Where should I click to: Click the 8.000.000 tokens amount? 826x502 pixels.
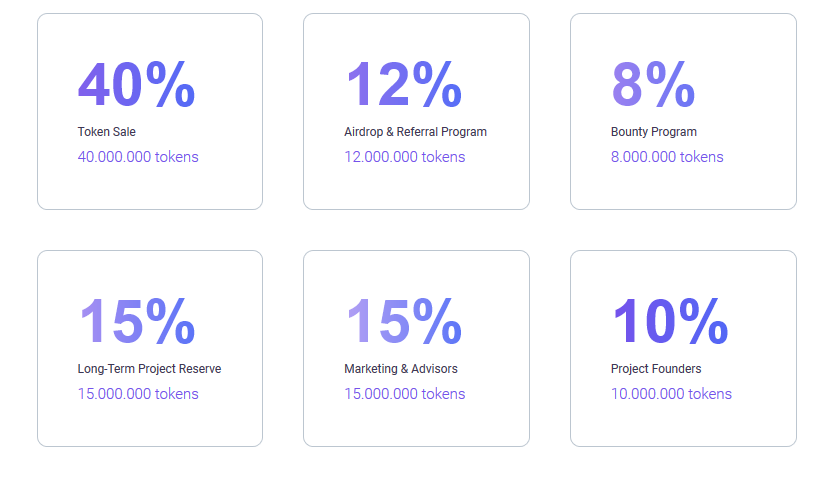tap(667, 157)
